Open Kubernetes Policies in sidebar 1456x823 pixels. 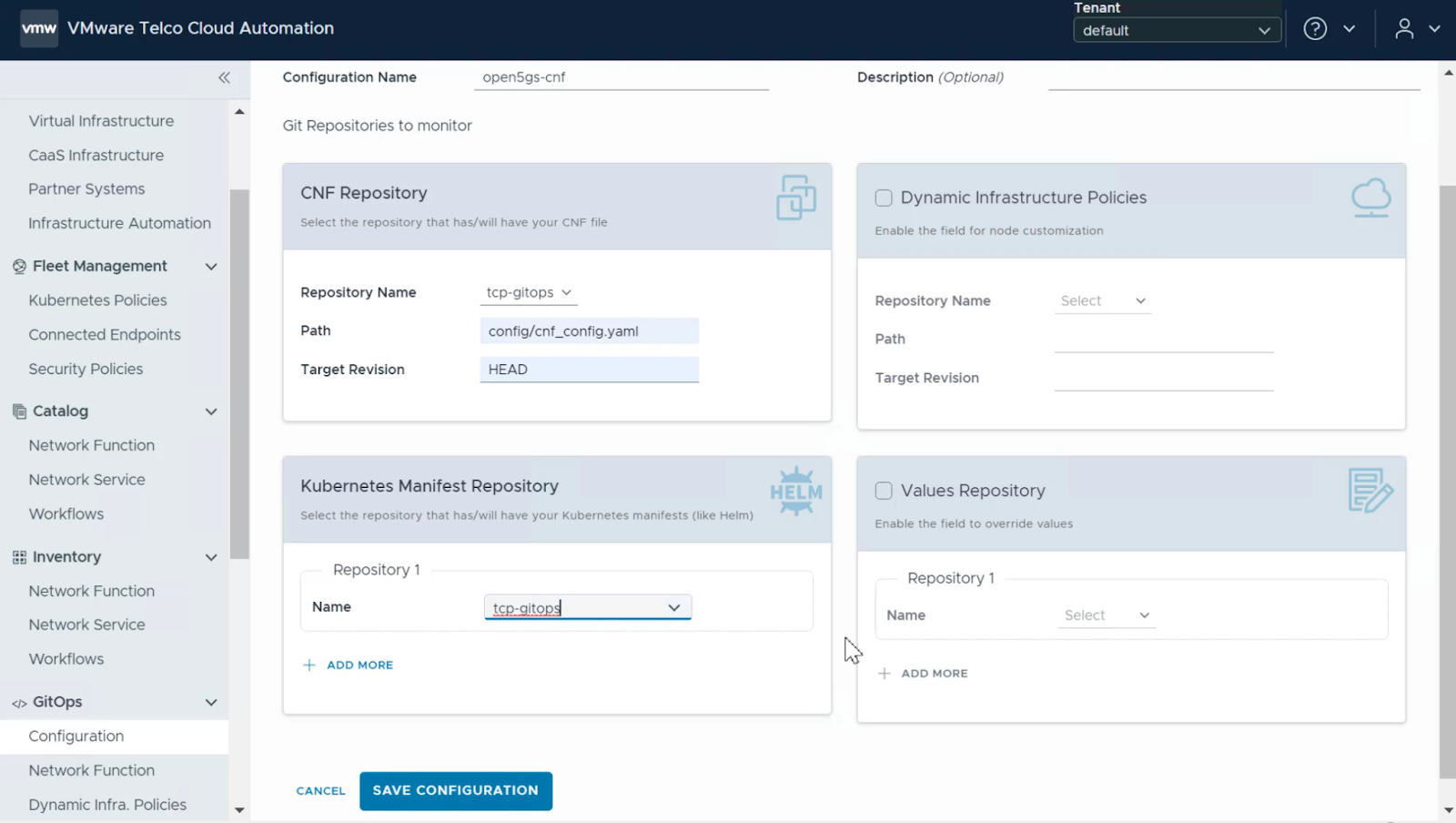97,300
